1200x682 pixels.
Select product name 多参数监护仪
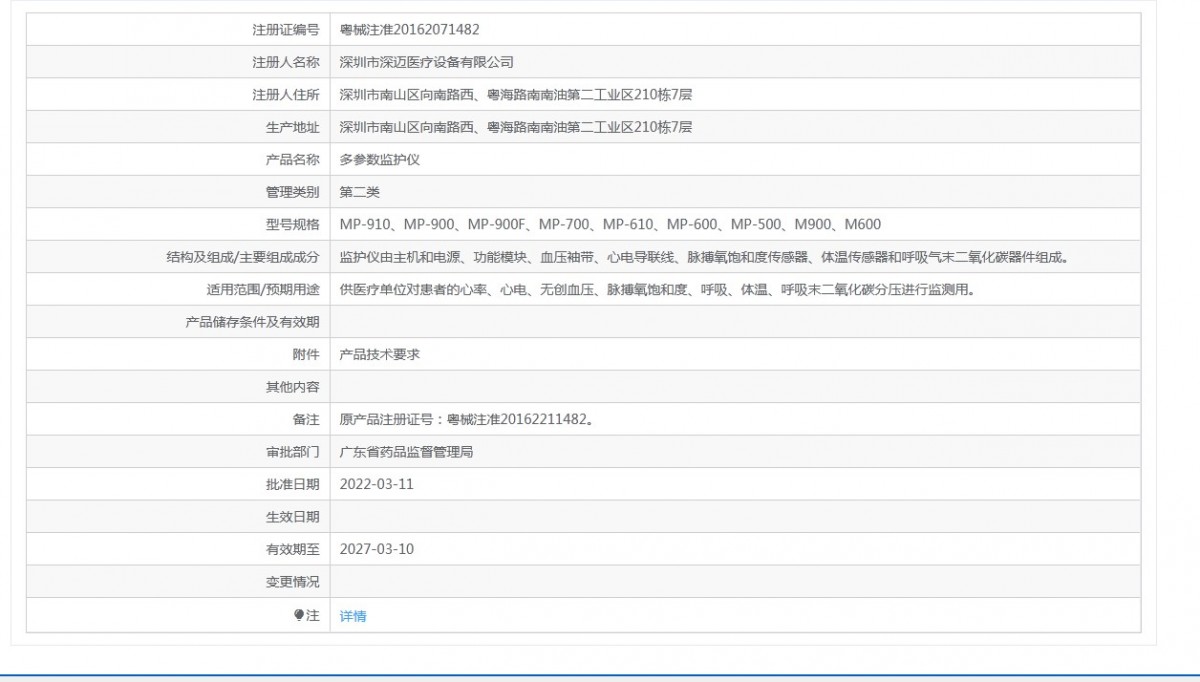(380, 159)
